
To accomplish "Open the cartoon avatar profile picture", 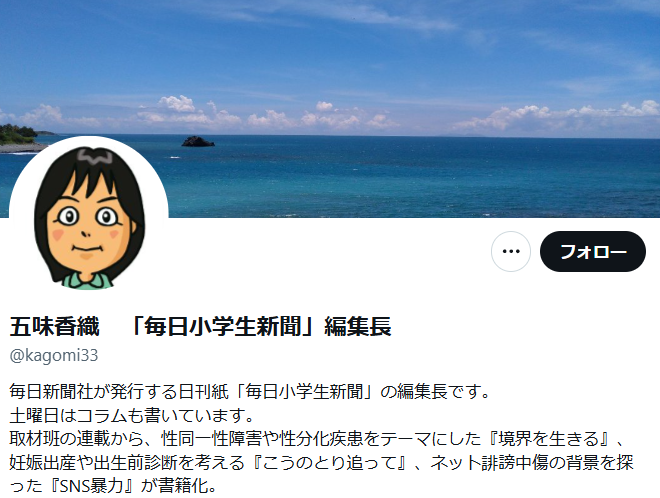I will point(89,216).
